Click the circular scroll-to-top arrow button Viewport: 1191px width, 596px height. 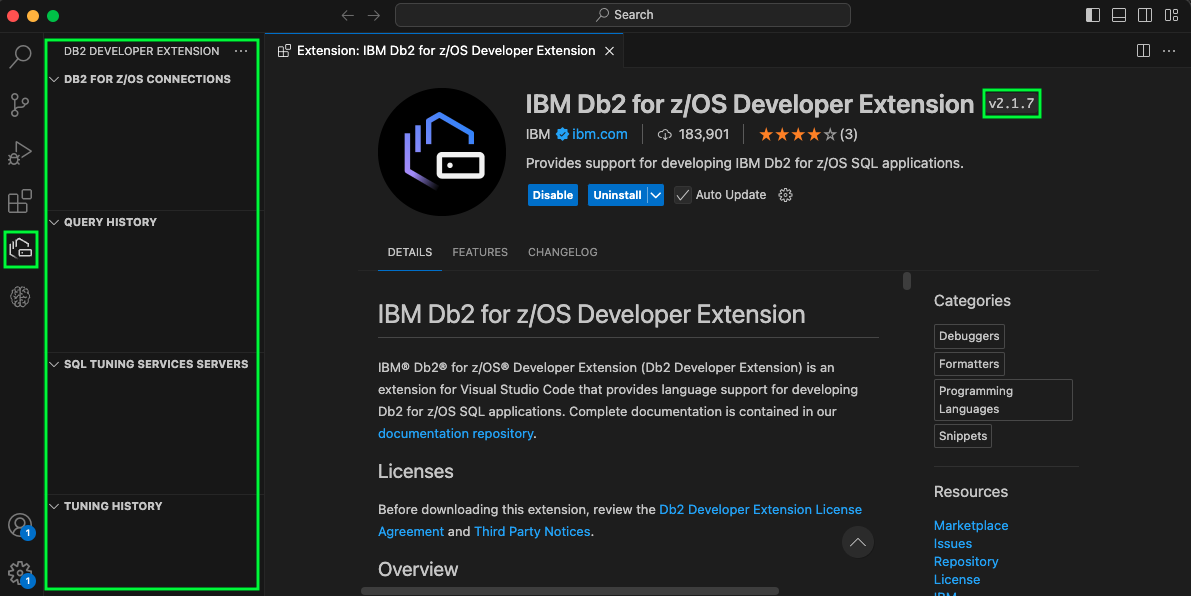point(858,541)
